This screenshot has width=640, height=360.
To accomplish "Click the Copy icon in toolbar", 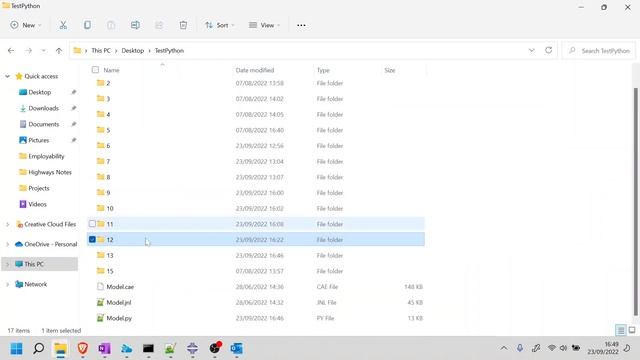I will click(x=87, y=25).
